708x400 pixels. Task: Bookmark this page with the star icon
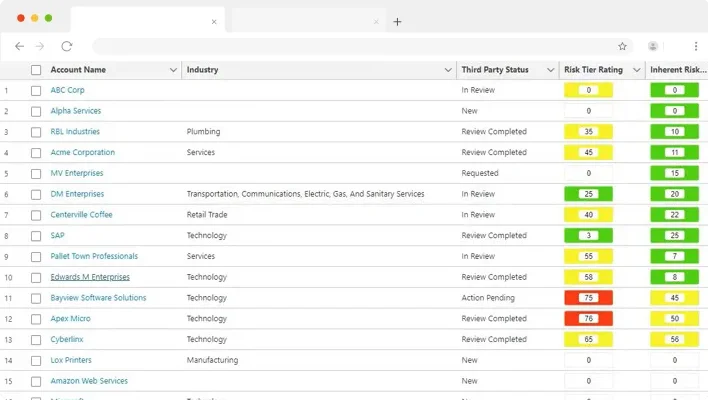[622, 46]
